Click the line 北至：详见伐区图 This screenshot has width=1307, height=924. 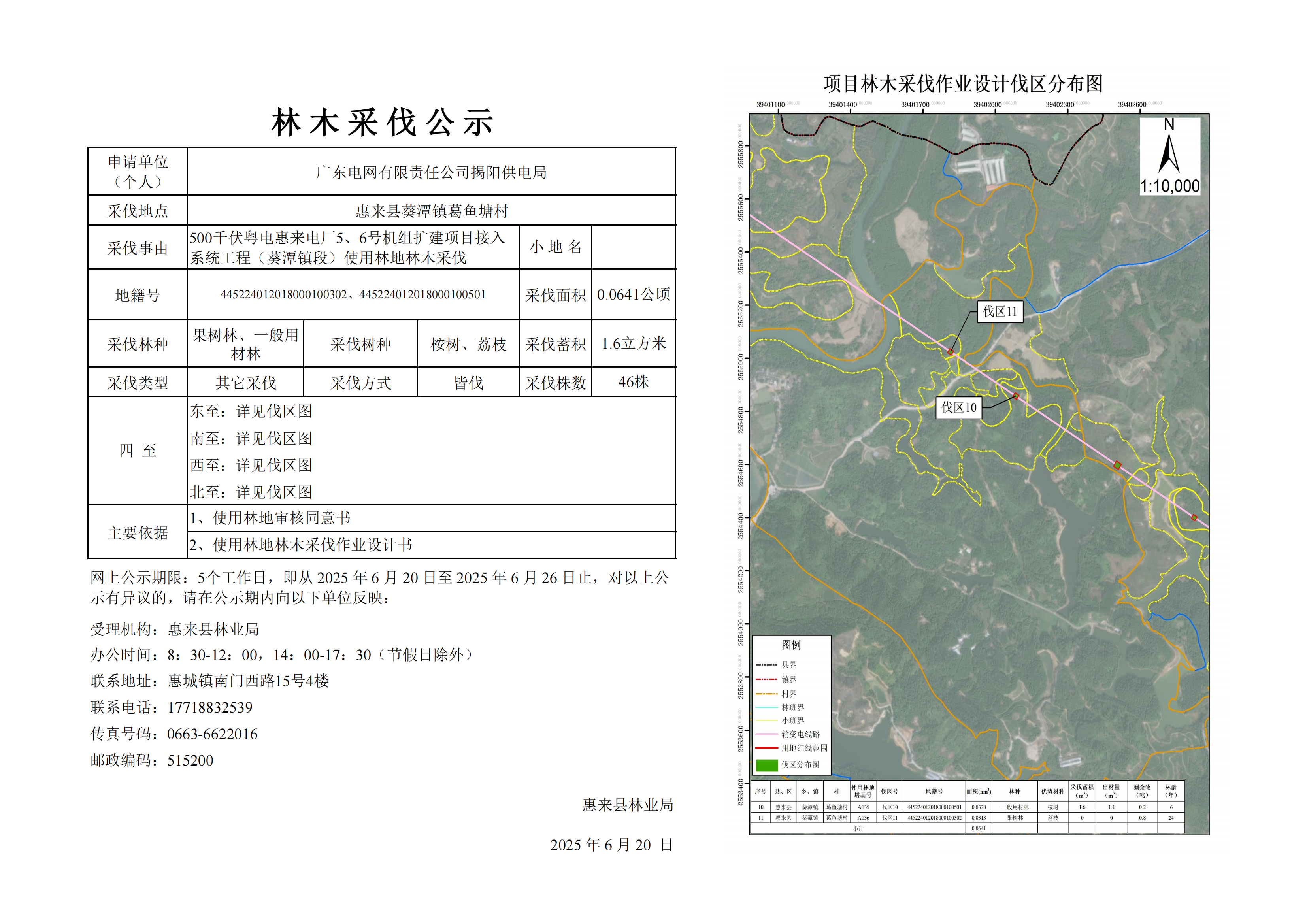click(x=251, y=492)
